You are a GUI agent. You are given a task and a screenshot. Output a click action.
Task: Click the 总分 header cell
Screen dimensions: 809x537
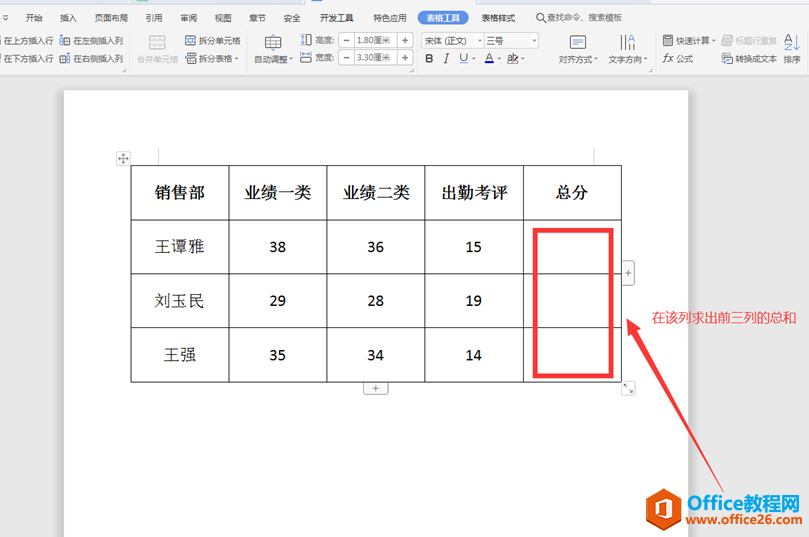572,193
